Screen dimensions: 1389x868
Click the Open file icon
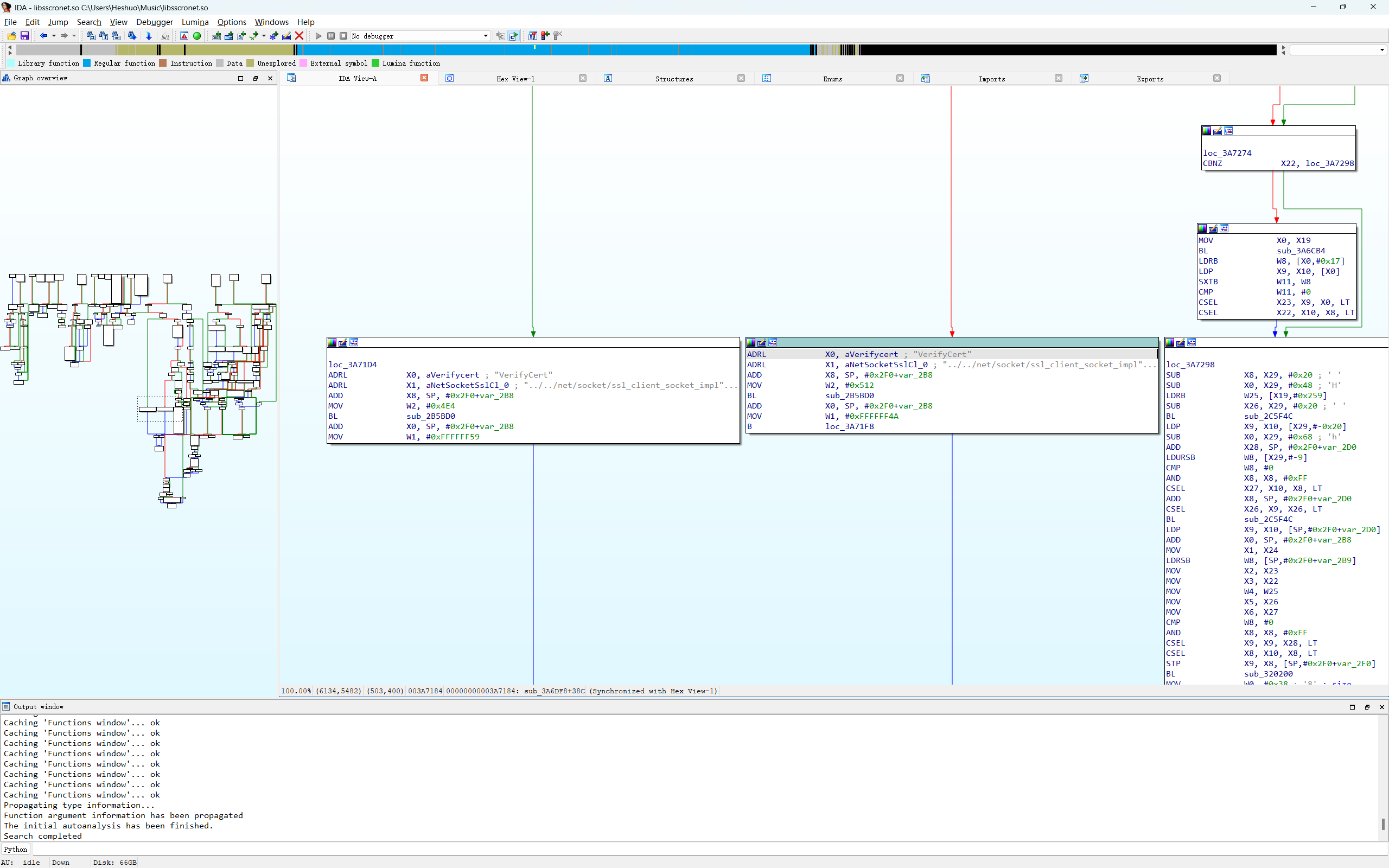[11, 36]
